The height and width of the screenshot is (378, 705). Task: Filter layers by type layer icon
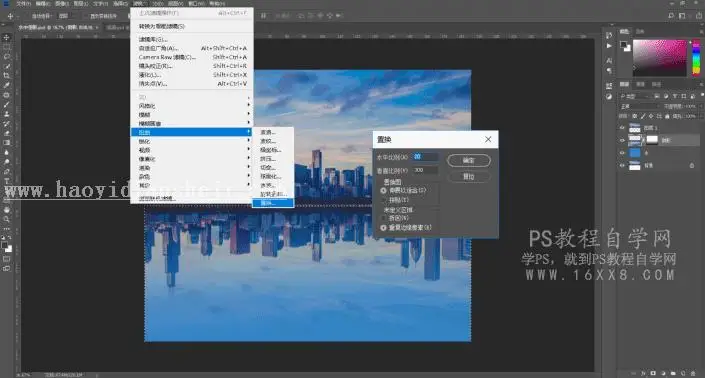675,96
